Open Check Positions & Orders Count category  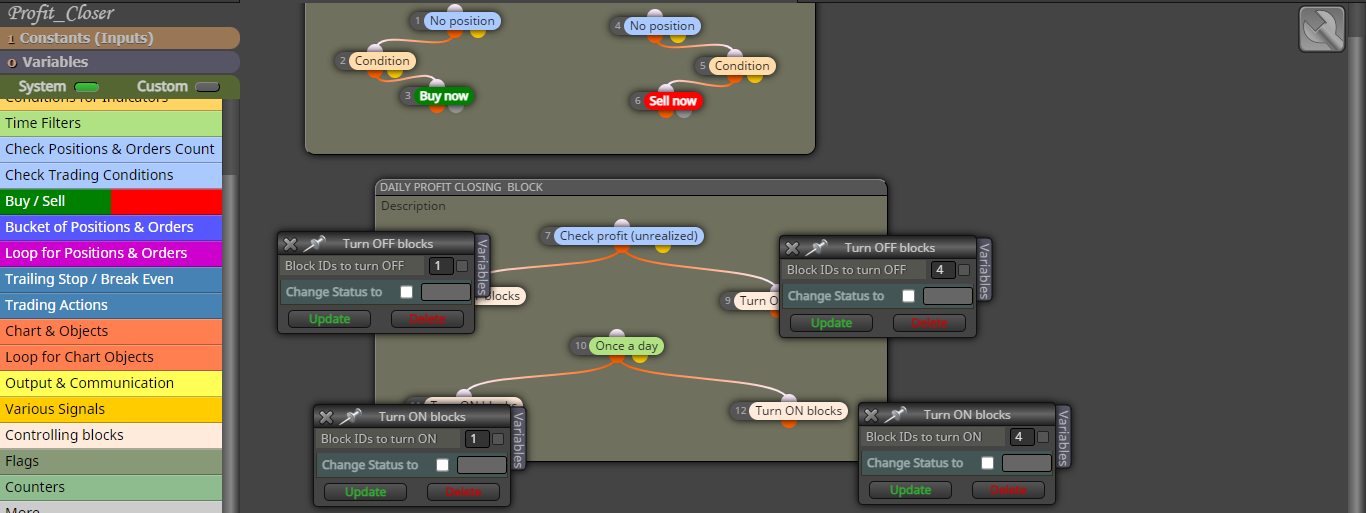[x=111, y=150]
